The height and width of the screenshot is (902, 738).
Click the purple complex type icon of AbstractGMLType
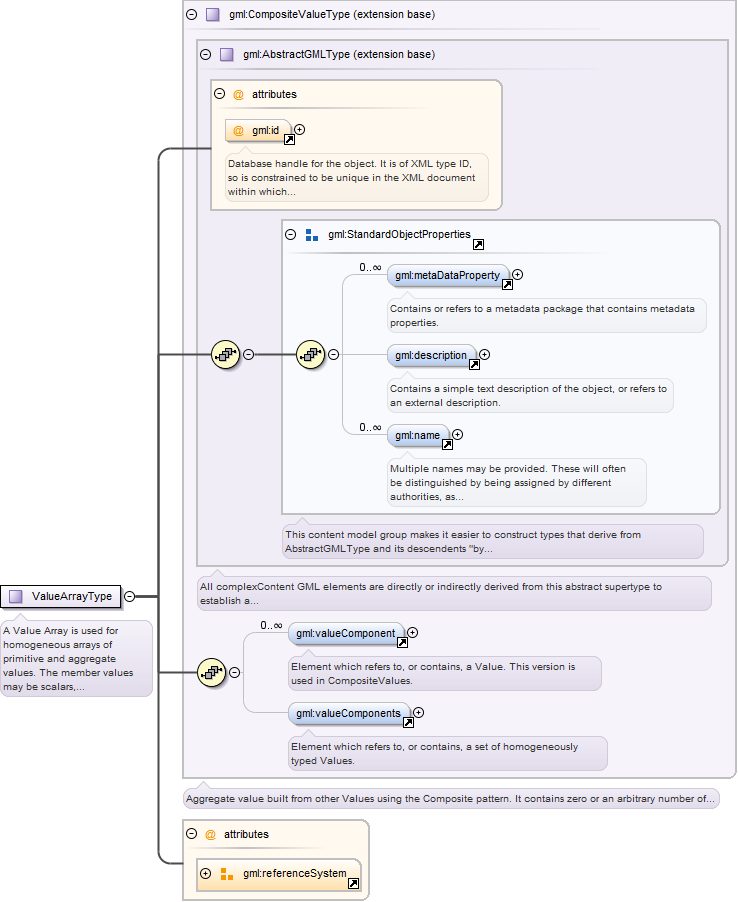point(227,55)
